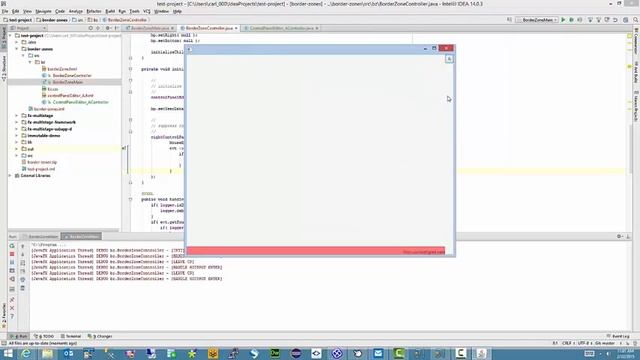The image size is (640, 360).
Task: Expand External Libraries node
Action: pos(11,176)
